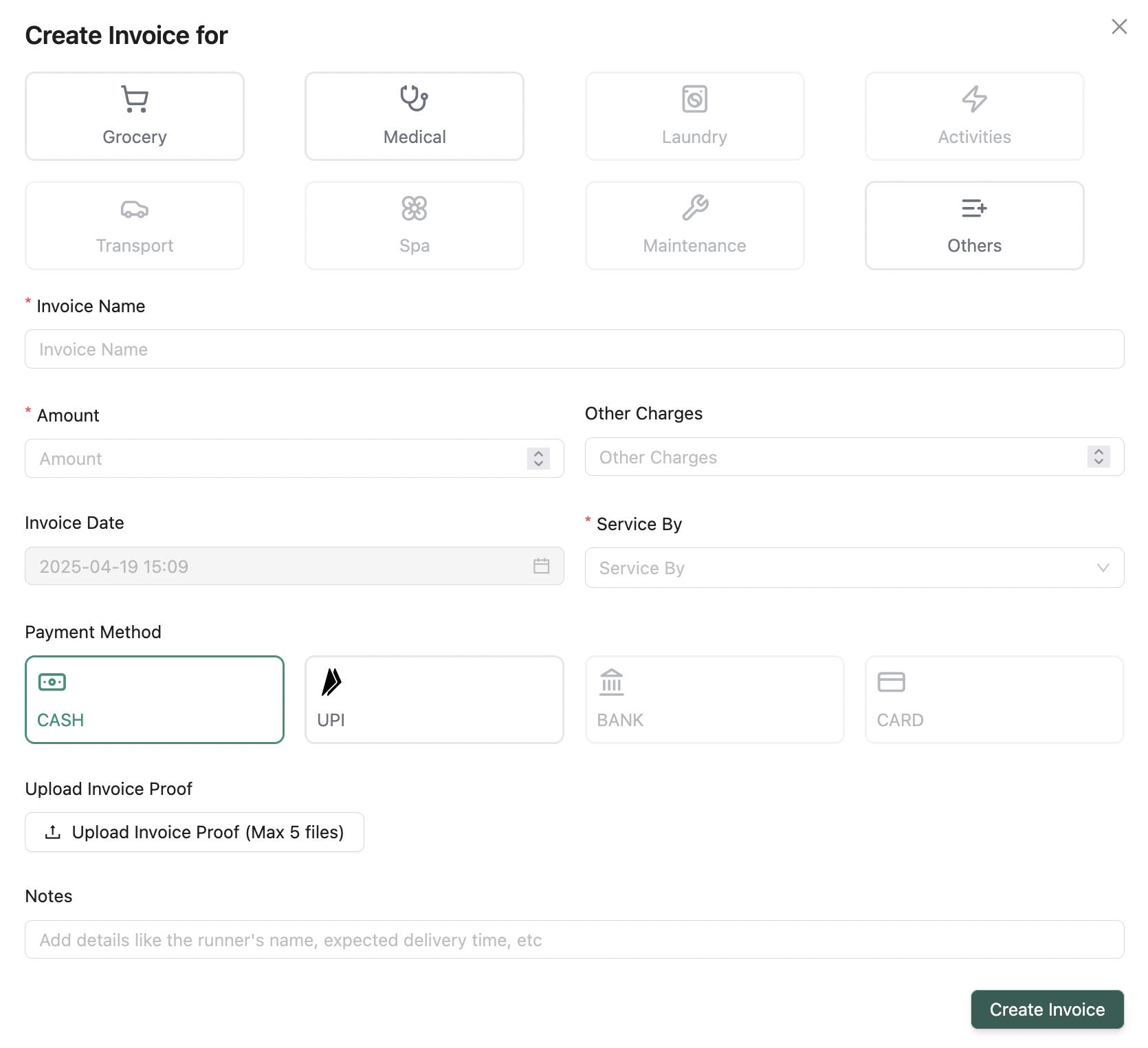Click the Other Charges stepper arrows

tap(1099, 457)
